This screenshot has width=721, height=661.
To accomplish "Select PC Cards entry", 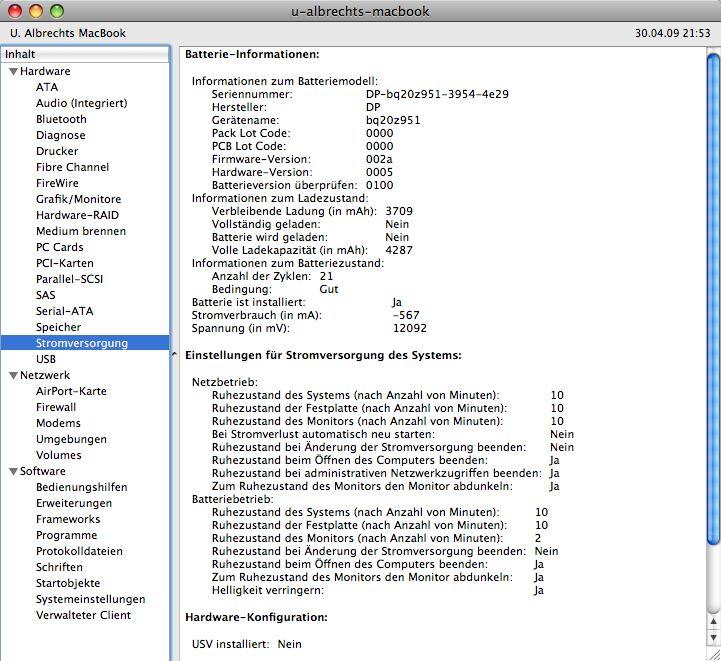I will click(60, 247).
